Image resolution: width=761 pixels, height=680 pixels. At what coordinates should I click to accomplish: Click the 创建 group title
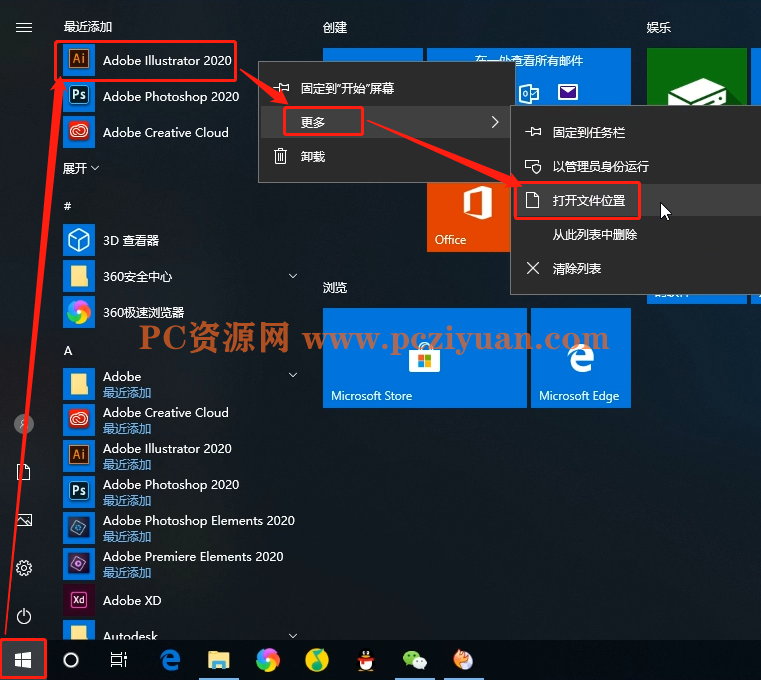point(335,28)
